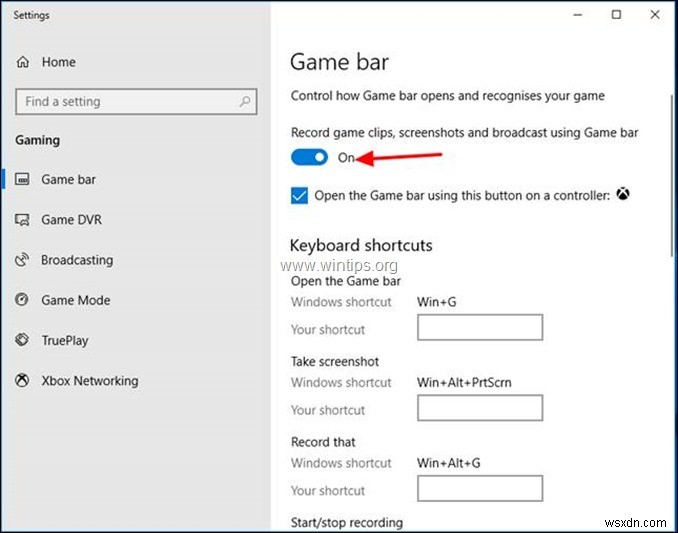Open Xbox Networking settings
Screen dimensions: 678x533
tap(90, 381)
